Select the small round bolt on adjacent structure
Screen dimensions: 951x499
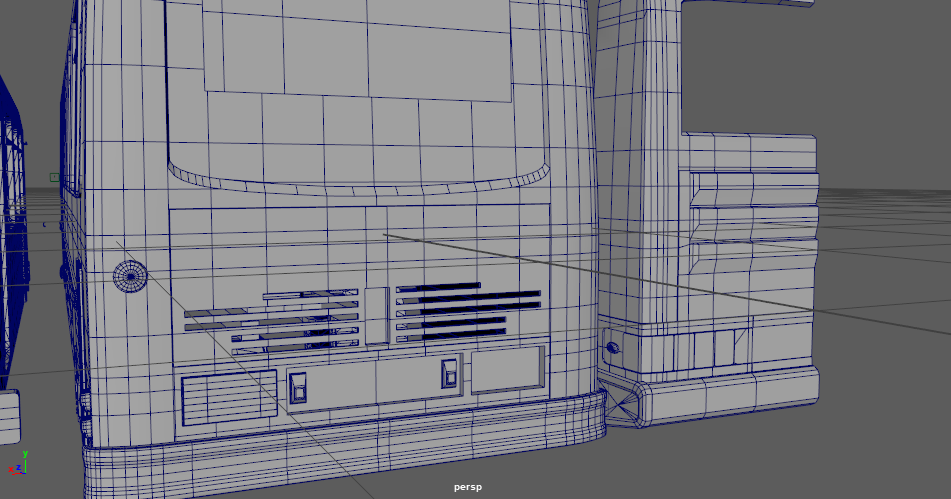(x=613, y=348)
